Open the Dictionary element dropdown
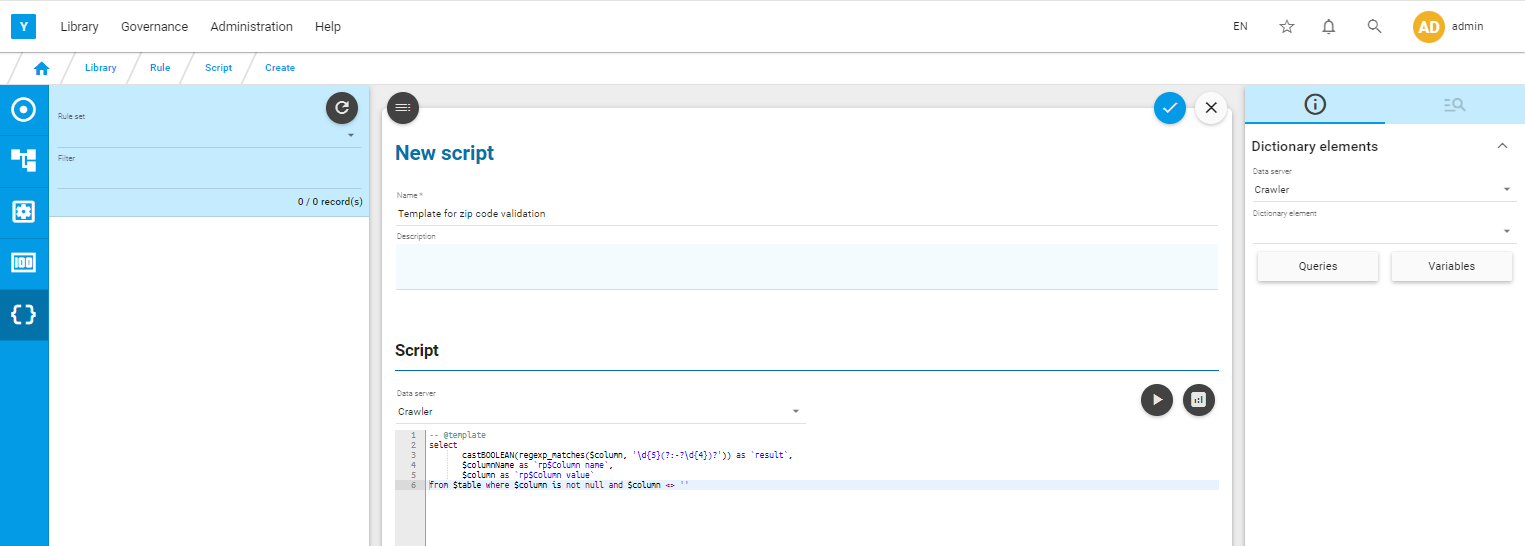1525x546 pixels. pos(1384,231)
